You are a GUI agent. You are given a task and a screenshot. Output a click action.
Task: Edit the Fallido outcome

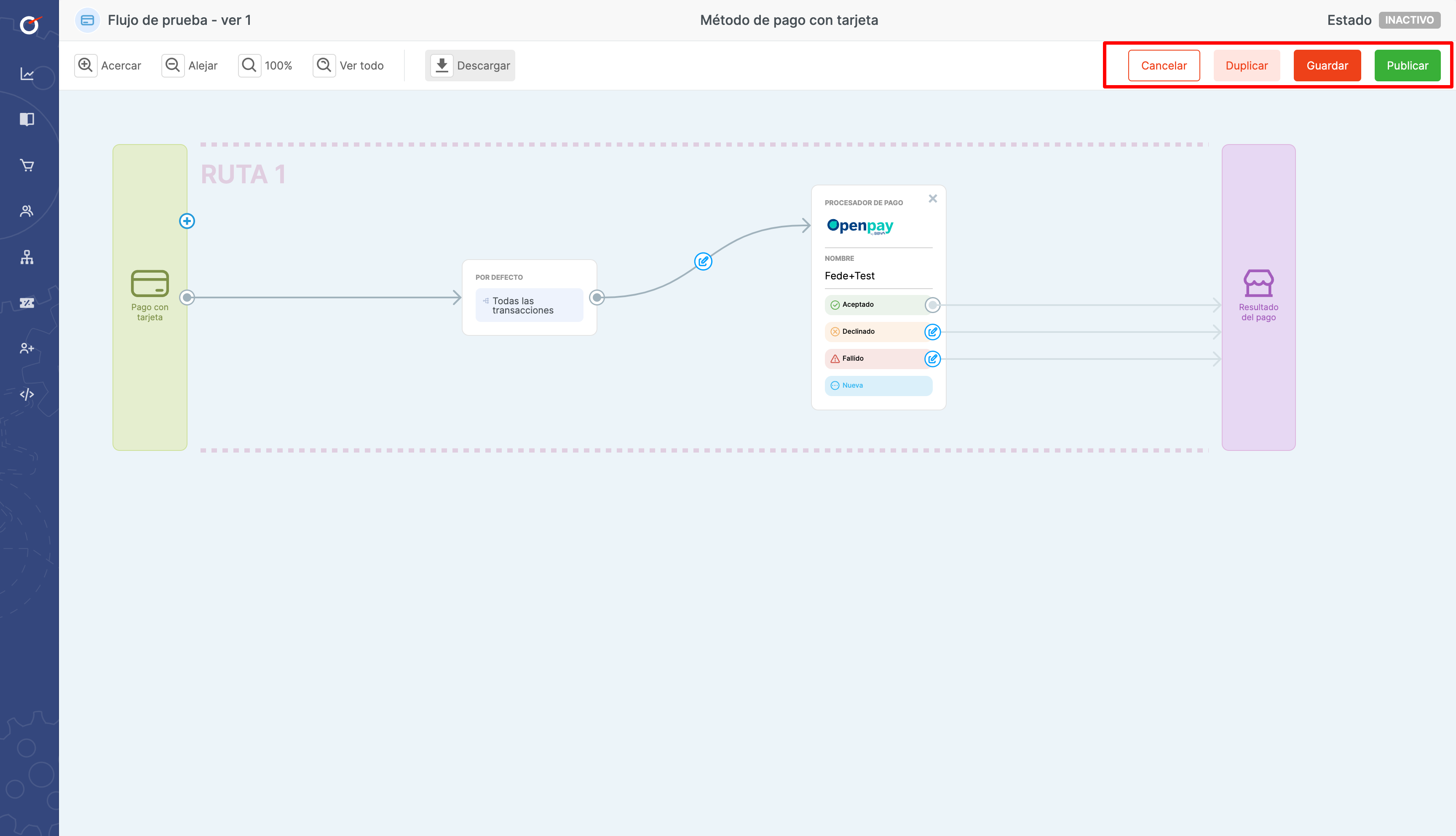point(933,359)
